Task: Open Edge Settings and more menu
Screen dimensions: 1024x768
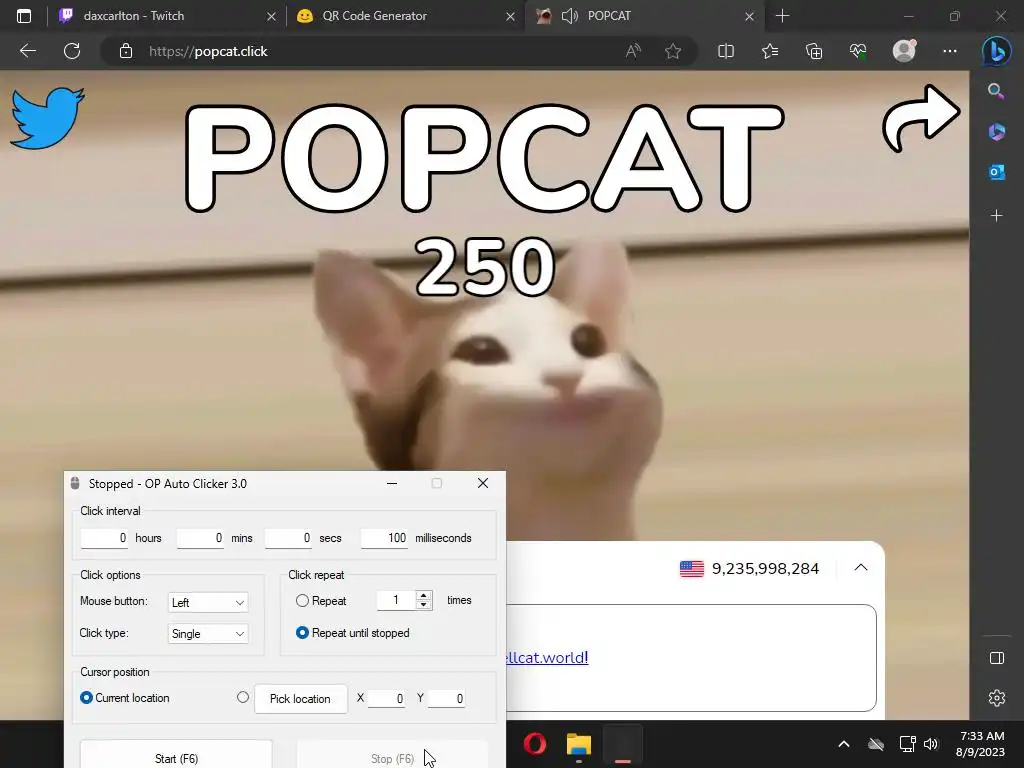Action: click(950, 51)
